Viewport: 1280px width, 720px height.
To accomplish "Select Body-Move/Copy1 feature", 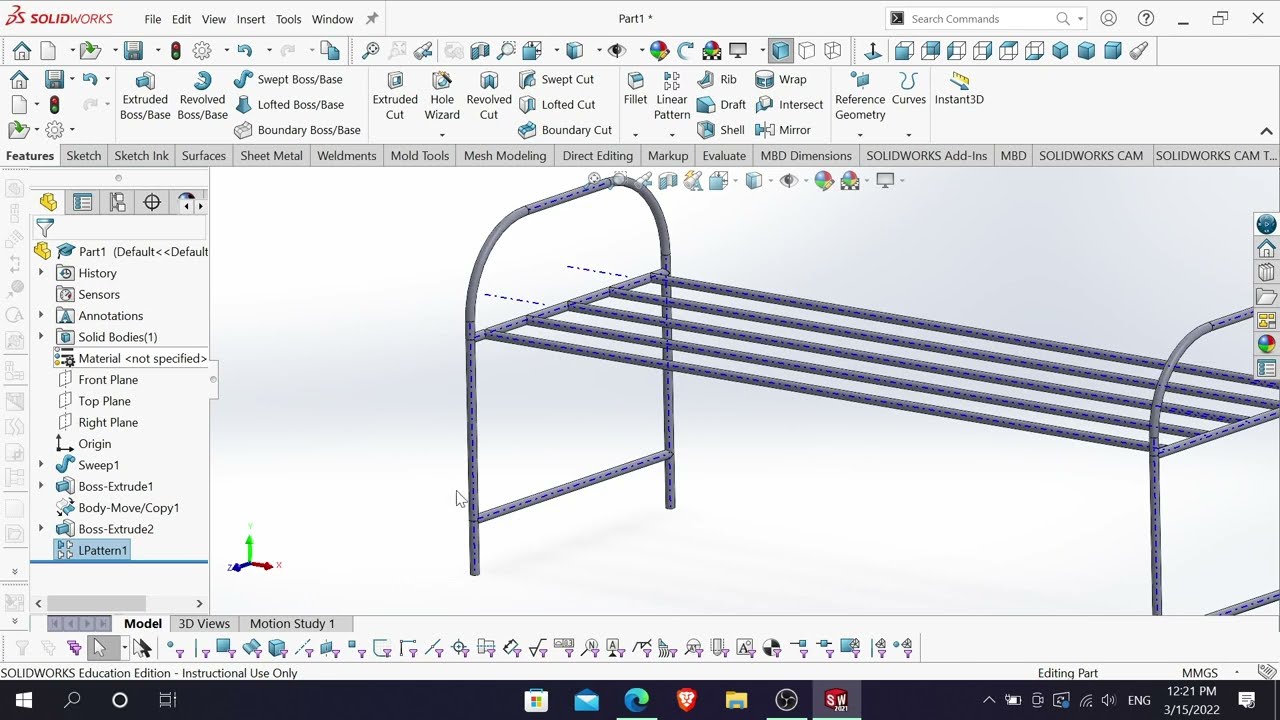I will 128,508.
